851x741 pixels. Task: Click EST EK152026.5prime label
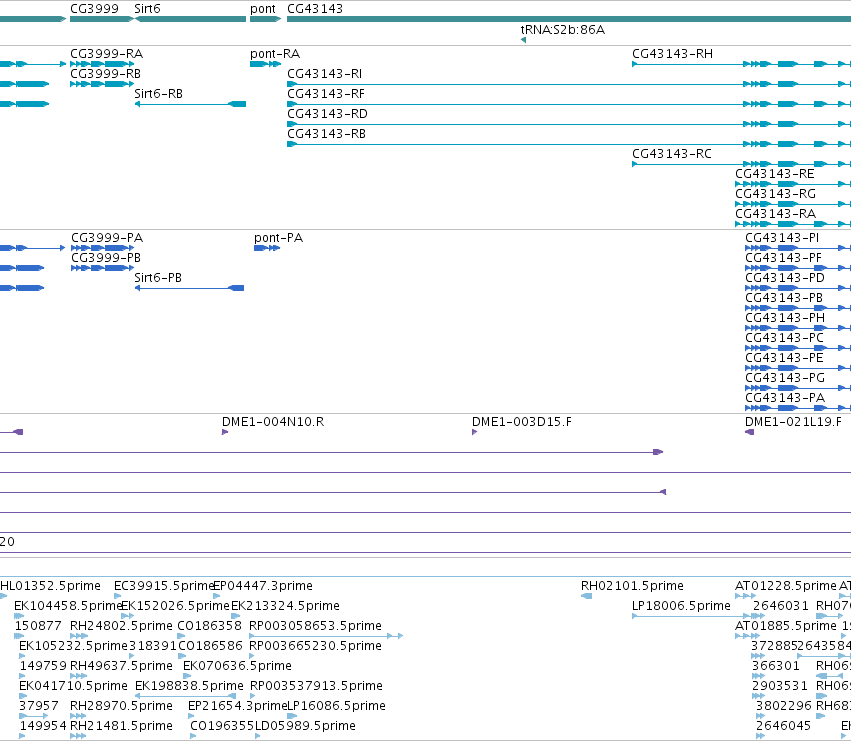[x=175, y=606]
